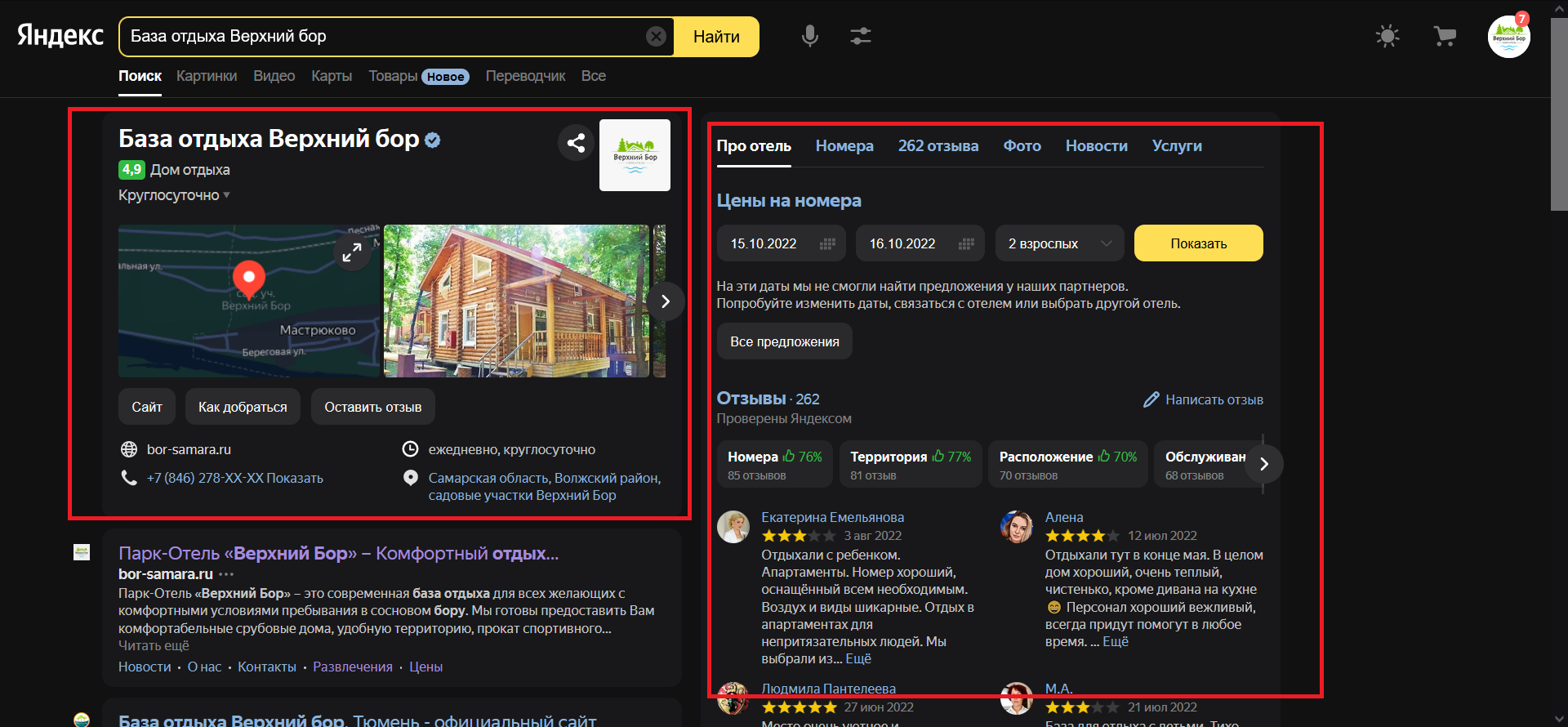Toggle the light/dark theme sun icon
1568x727 pixels.
1387,36
